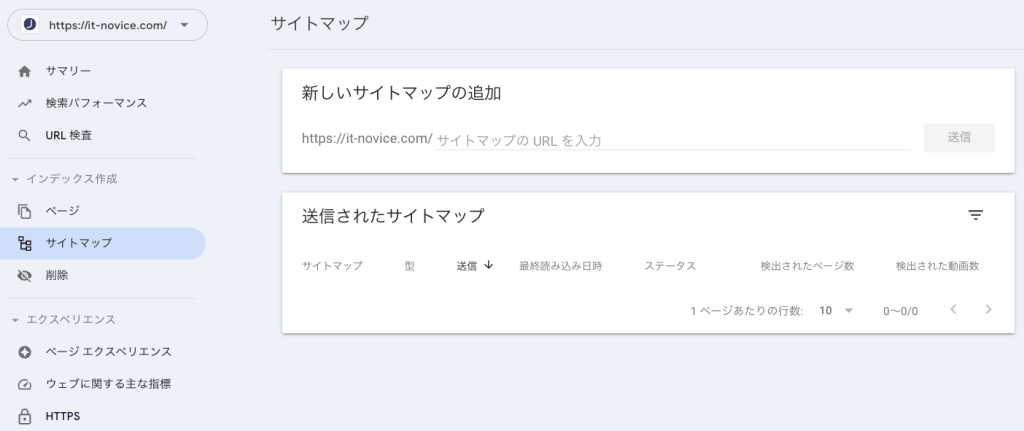This screenshot has height=431, width=1024.
Task: Click the https://it-novice.com/ URL prefix text
Action: pyautogui.click(x=366, y=138)
